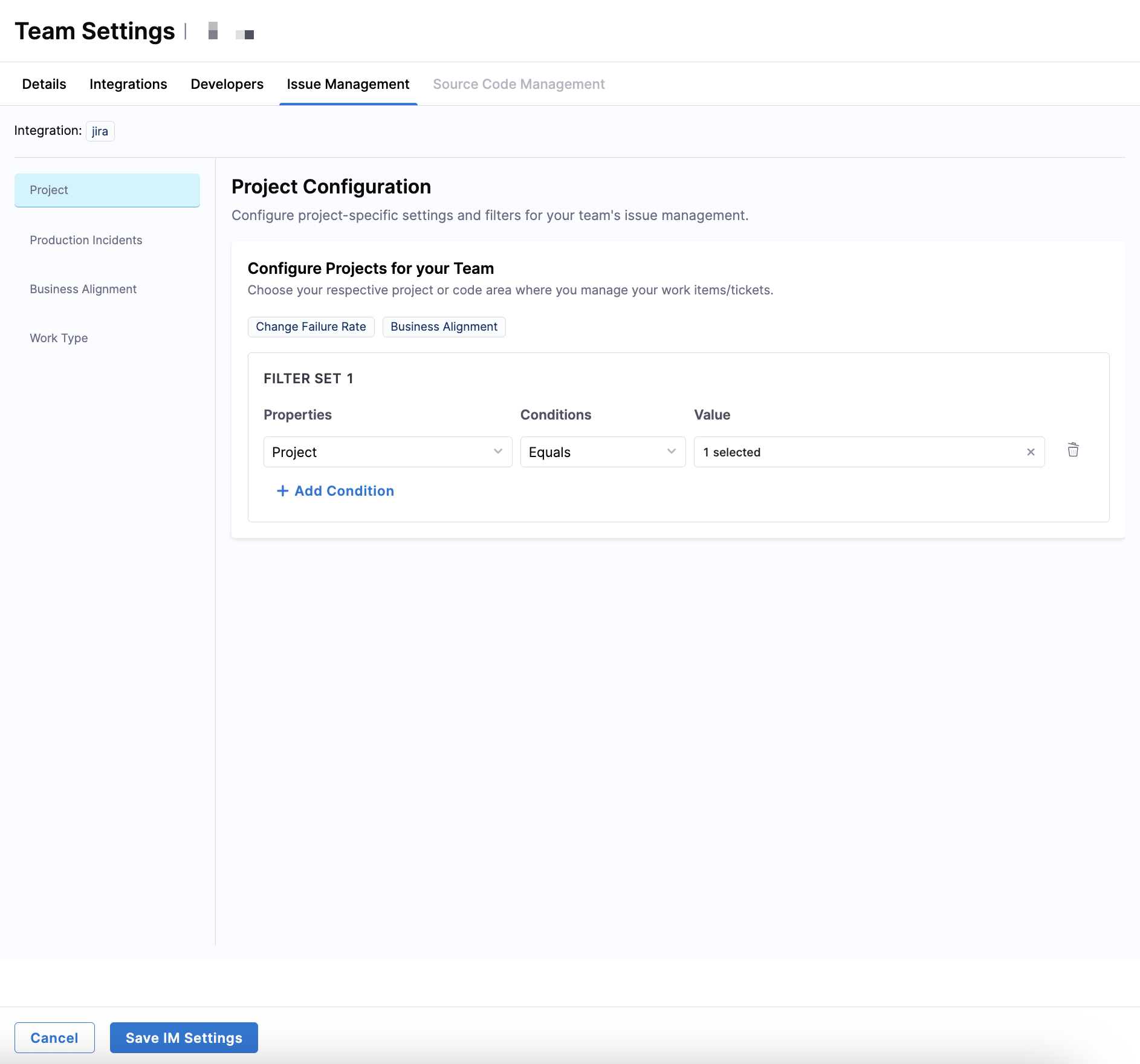Choose Business Alignment in the sidebar
This screenshot has width=1140, height=1064.
click(83, 289)
